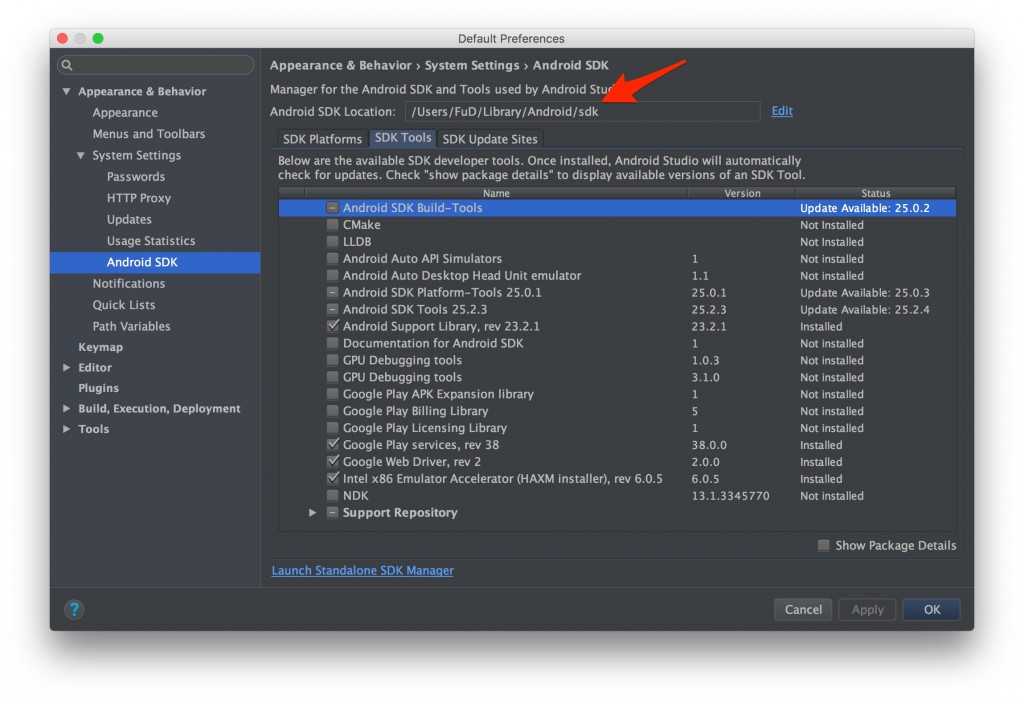Enable the CMake checkbox
Viewport: 1024px width, 702px height.
(332, 225)
